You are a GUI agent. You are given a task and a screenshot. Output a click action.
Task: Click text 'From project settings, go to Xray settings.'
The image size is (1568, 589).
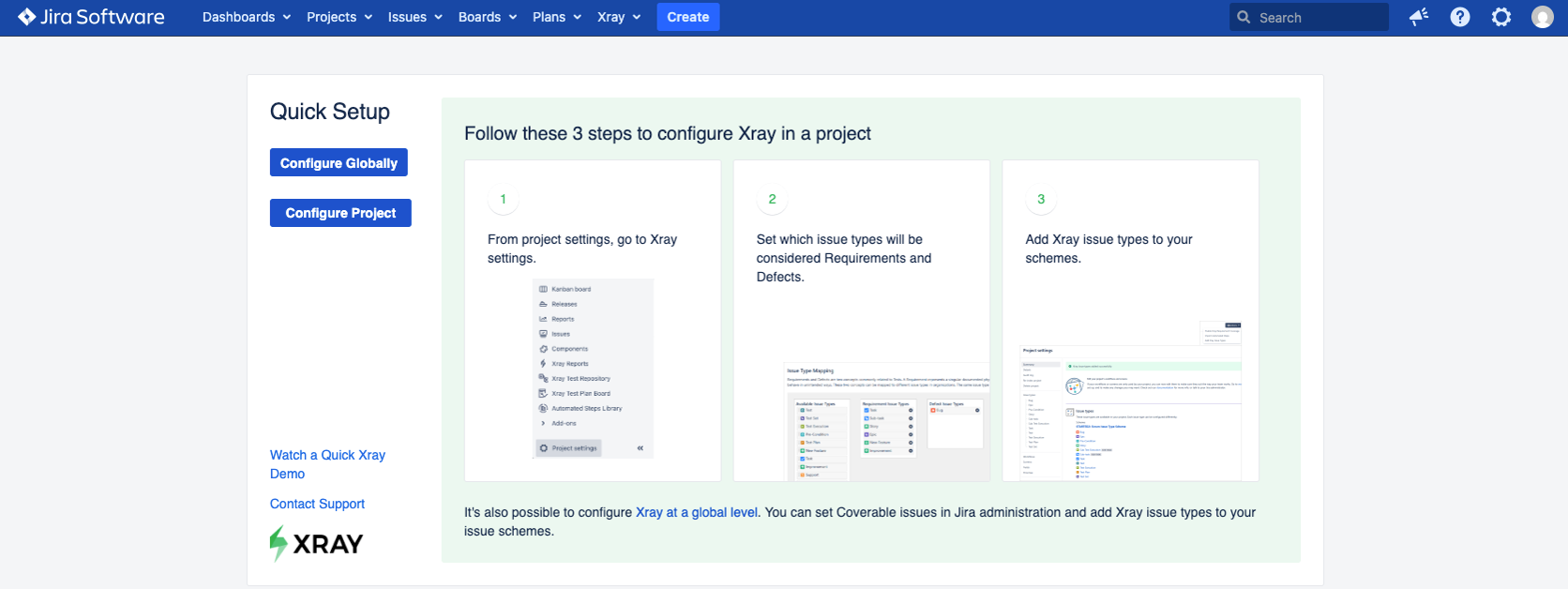click(x=582, y=249)
